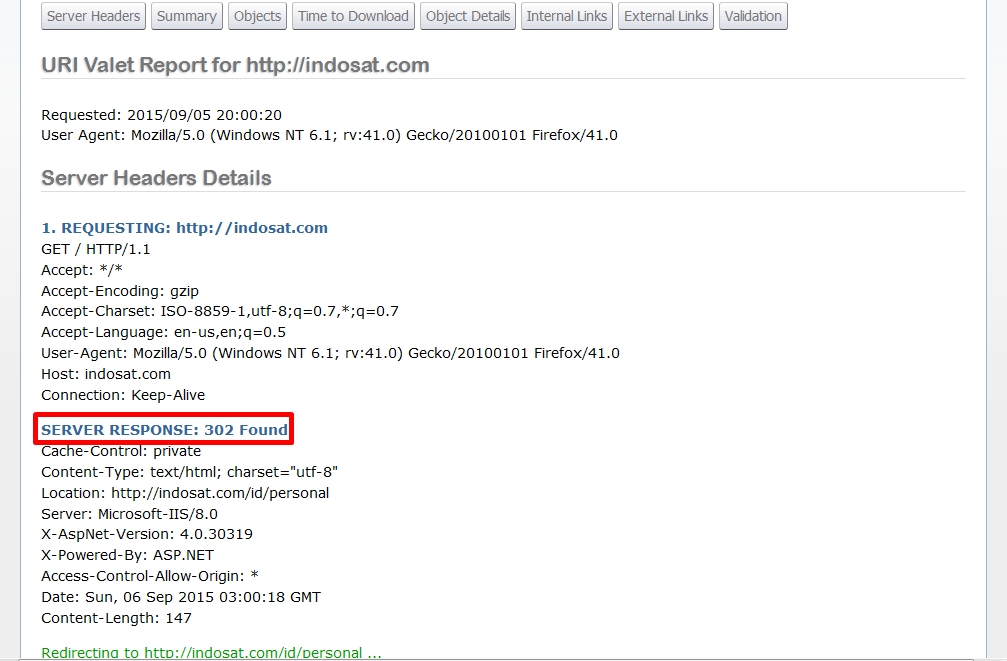Viewport: 1007px width, 661px height.
Task: Select the 'Location: http://indosat.com/id/personal' line
Action: [185, 493]
